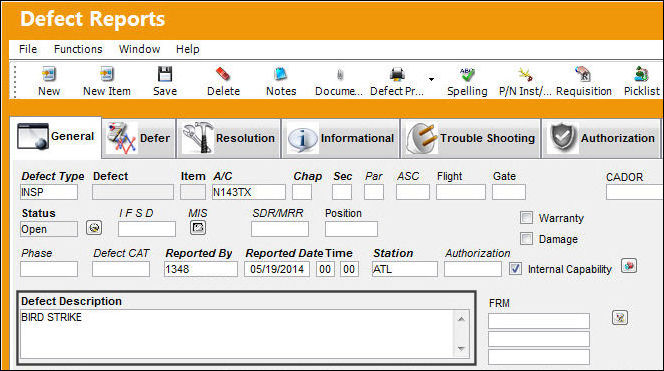Open the Requisition toolbar icon
The width and height of the screenshot is (664, 371).
583,74
